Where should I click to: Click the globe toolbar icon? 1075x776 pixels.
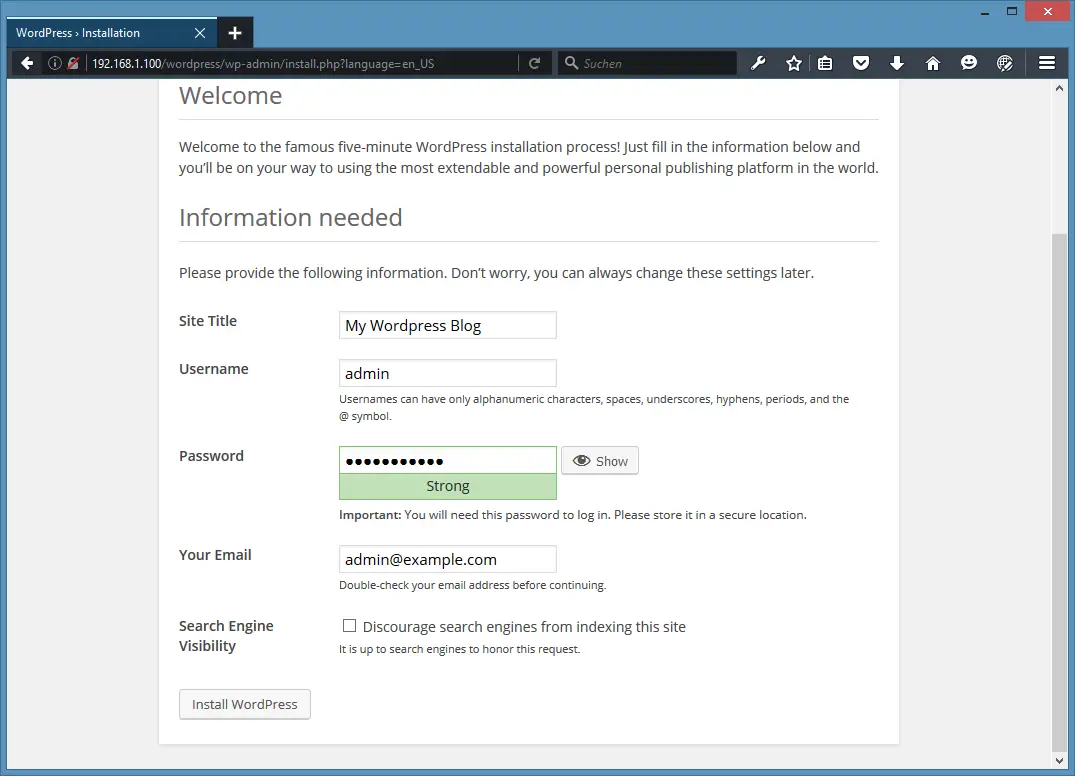pyautogui.click(x=1004, y=64)
